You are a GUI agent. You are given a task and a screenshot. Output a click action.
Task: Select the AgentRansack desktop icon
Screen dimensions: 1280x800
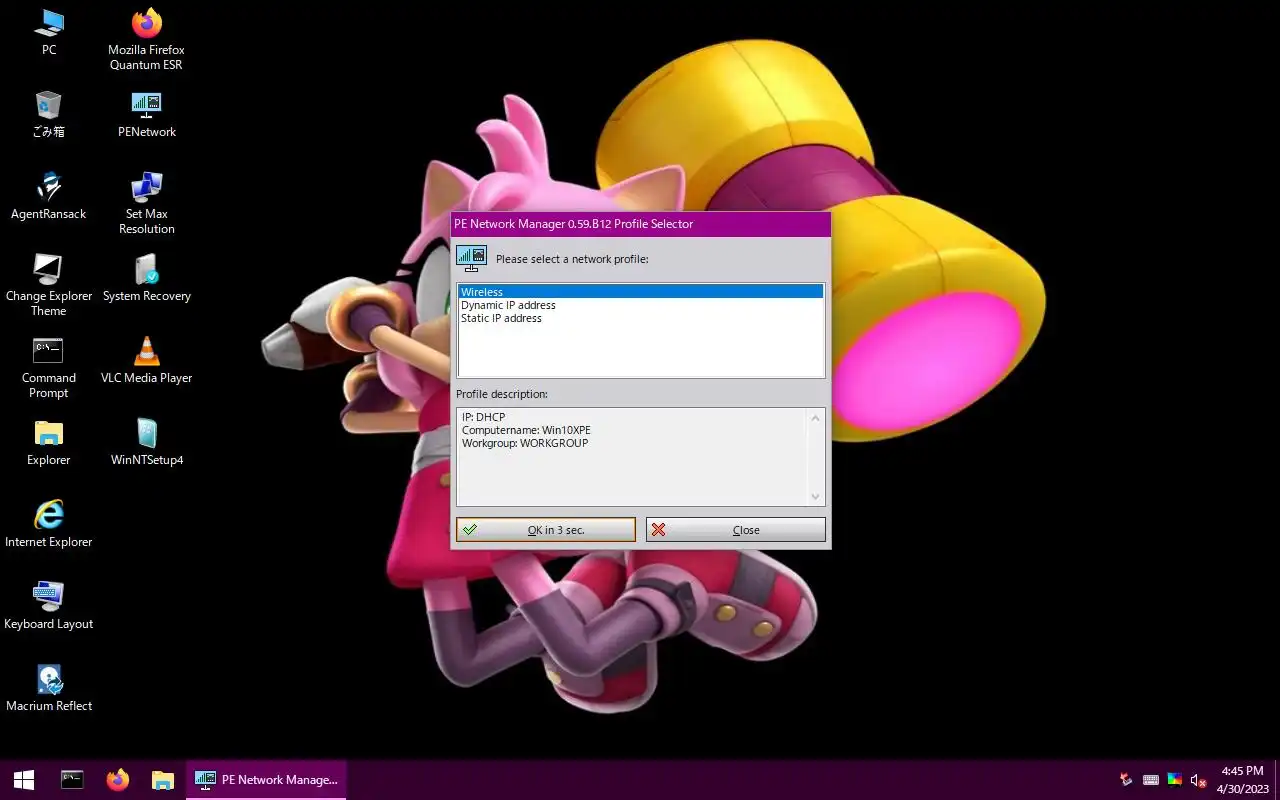[48, 195]
